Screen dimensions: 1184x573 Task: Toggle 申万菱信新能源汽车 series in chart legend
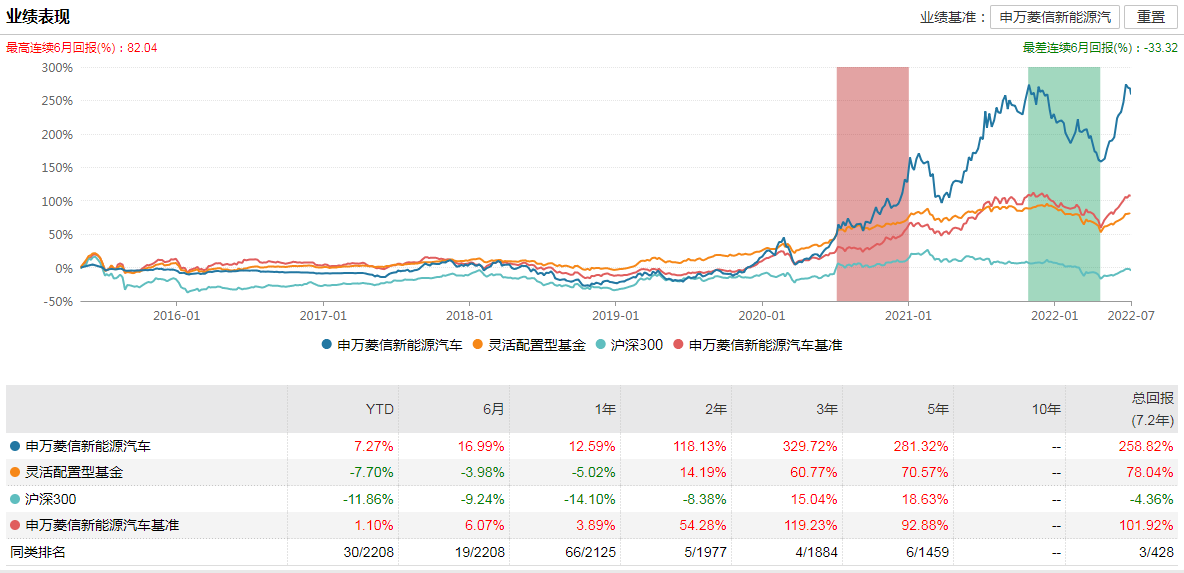point(392,345)
